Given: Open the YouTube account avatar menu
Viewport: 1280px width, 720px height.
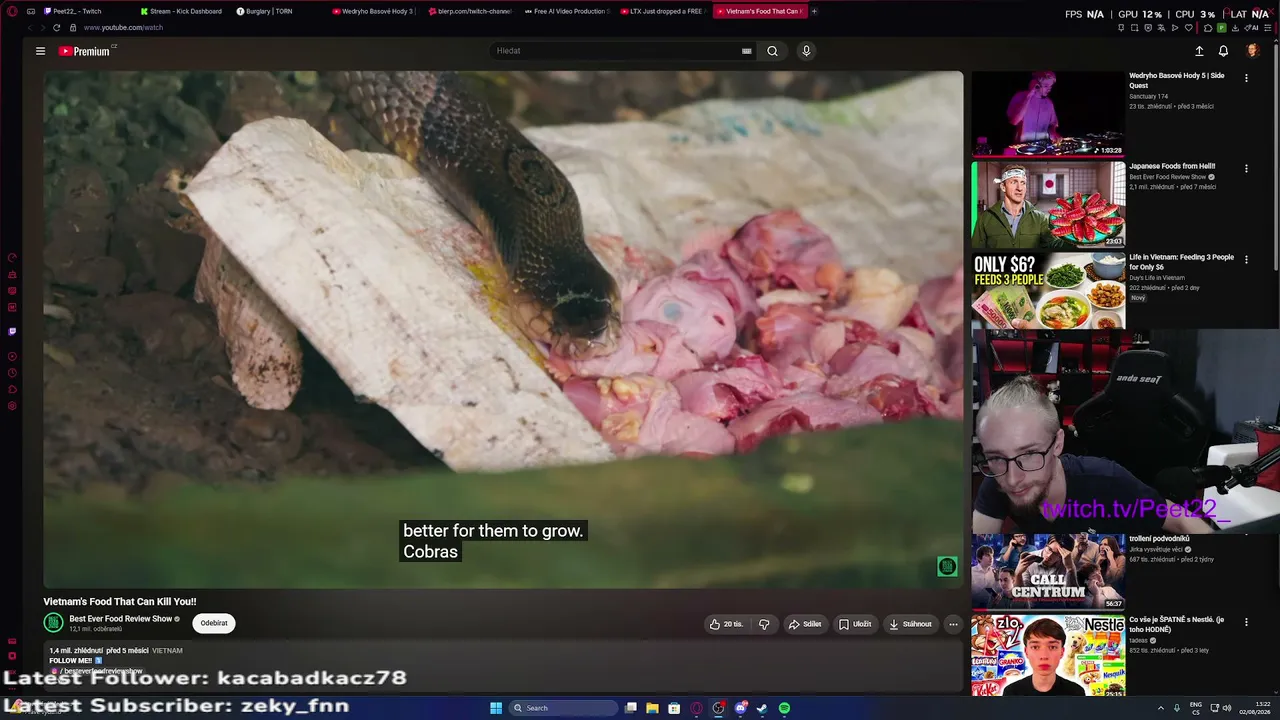Looking at the screenshot, I should coord(1252,51).
